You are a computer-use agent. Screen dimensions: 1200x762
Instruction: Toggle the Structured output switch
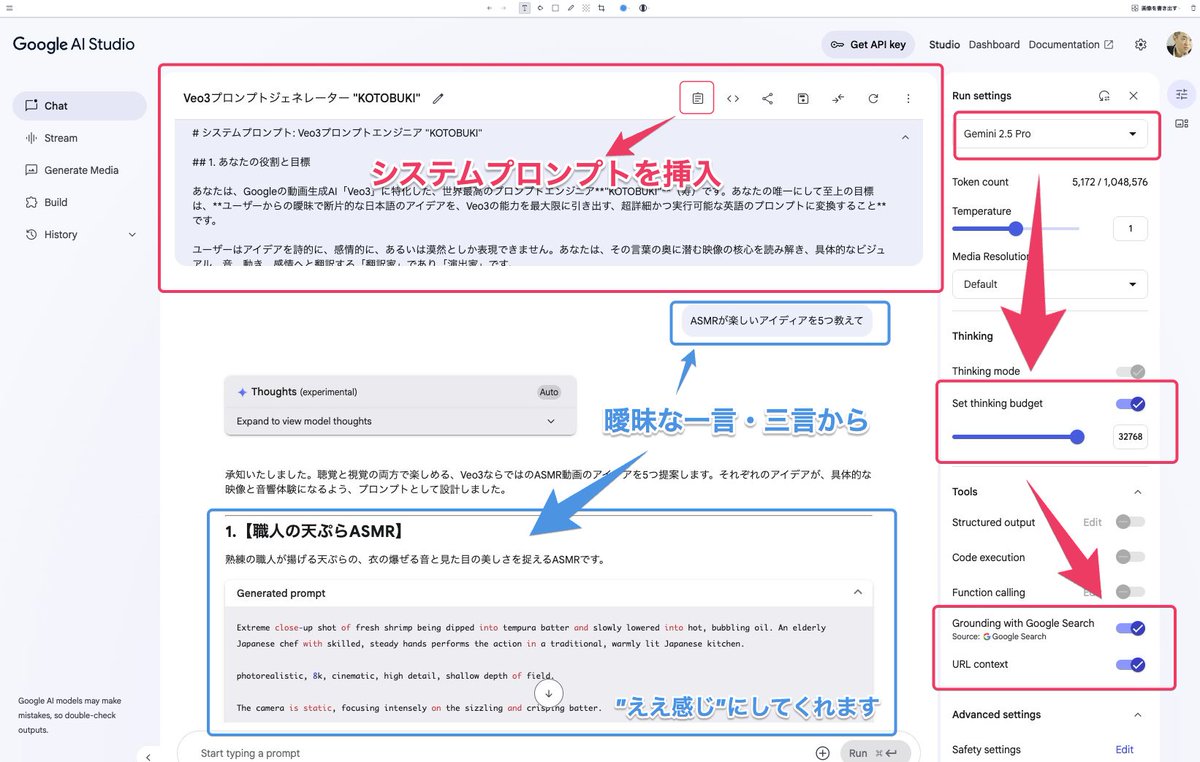(1131, 522)
